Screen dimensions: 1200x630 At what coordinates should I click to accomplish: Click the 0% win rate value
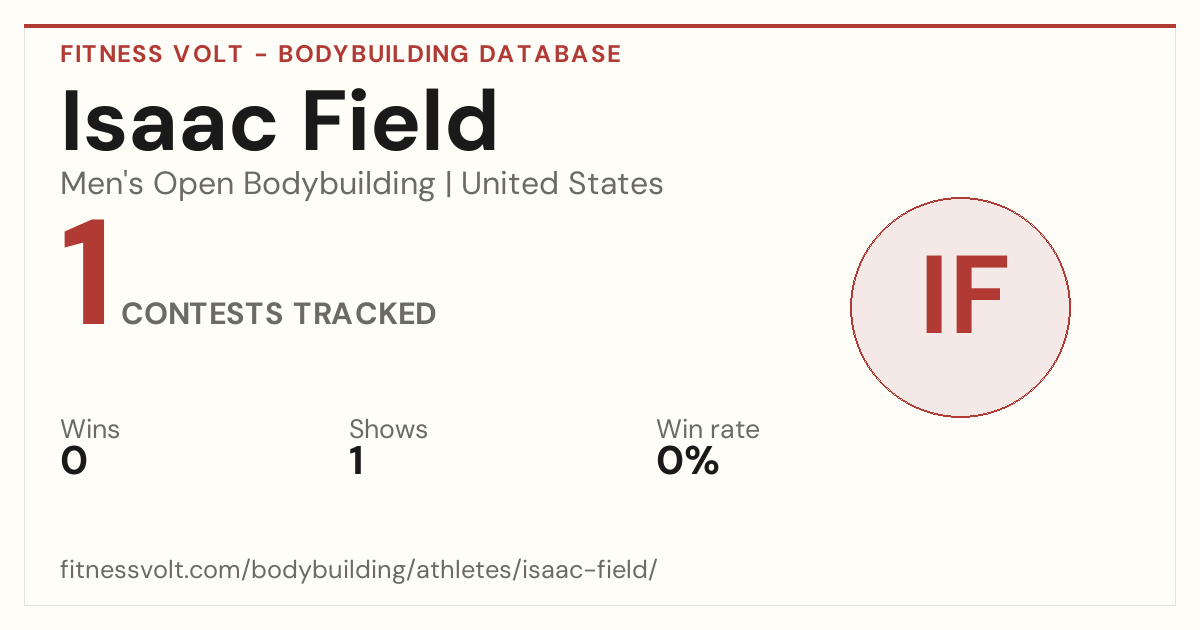(x=688, y=461)
